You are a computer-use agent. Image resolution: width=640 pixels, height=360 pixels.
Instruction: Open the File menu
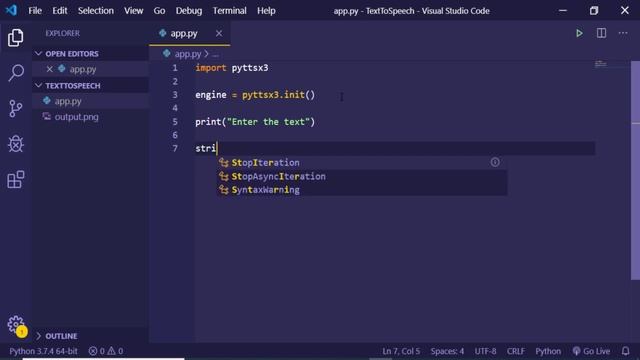click(35, 11)
